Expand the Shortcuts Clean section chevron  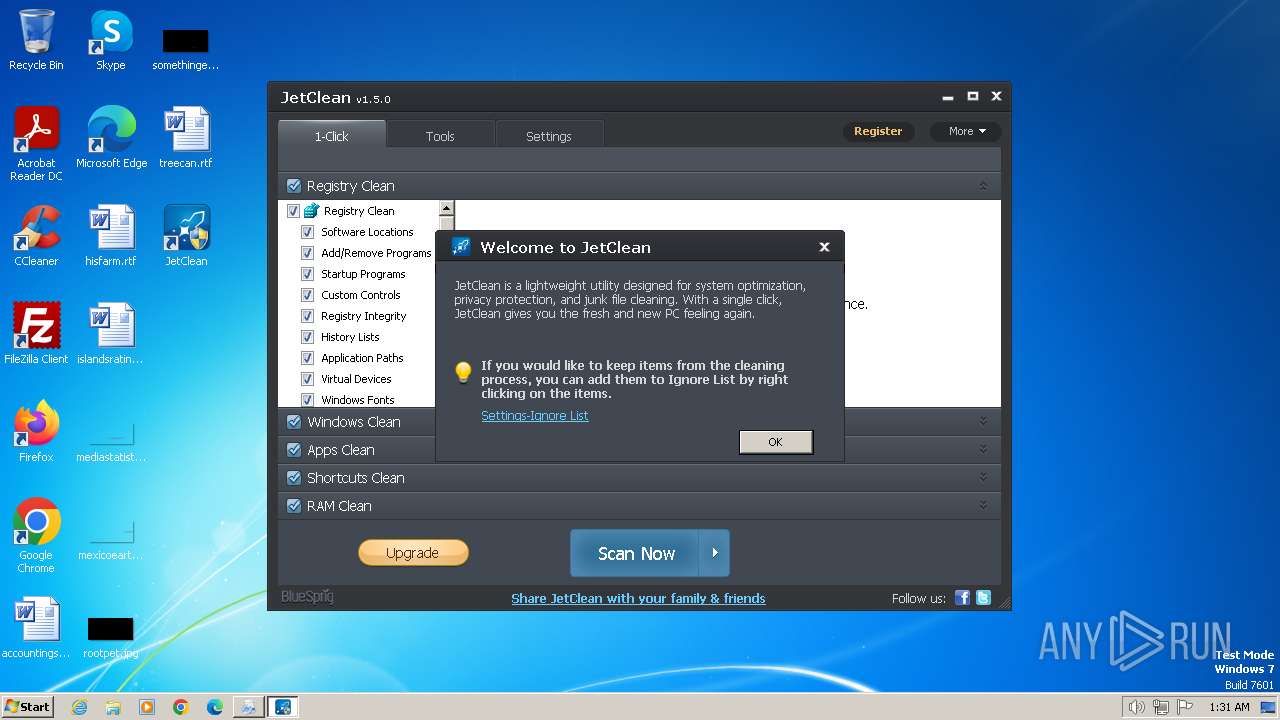983,477
